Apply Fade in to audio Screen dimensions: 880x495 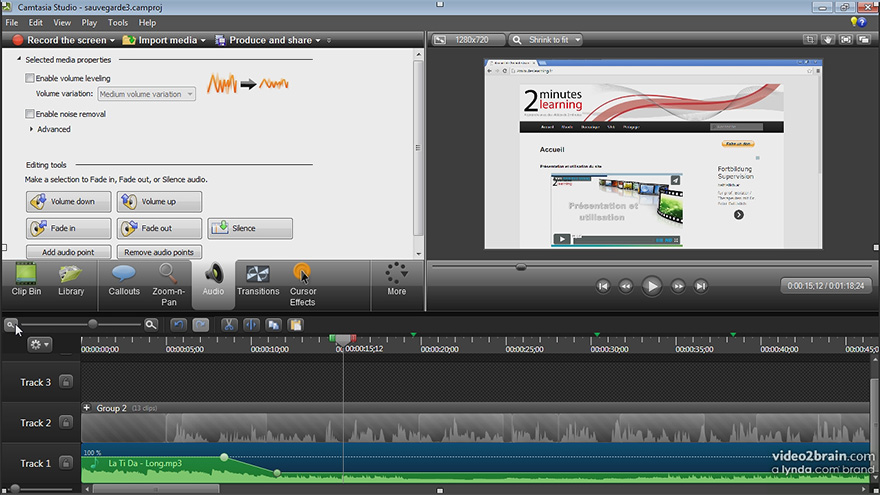click(x=68, y=228)
